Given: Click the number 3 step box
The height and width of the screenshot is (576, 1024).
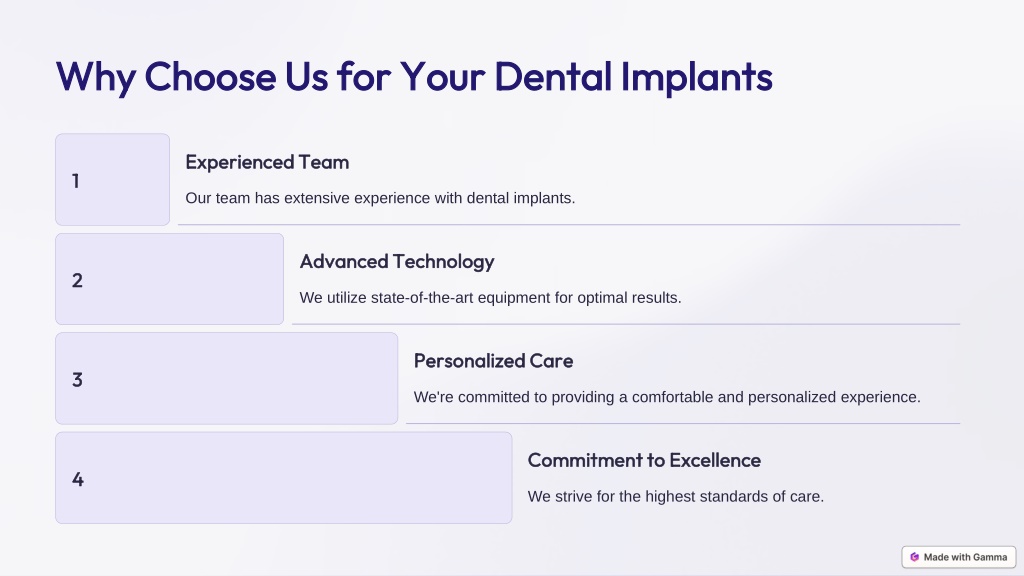Looking at the screenshot, I should click(227, 378).
